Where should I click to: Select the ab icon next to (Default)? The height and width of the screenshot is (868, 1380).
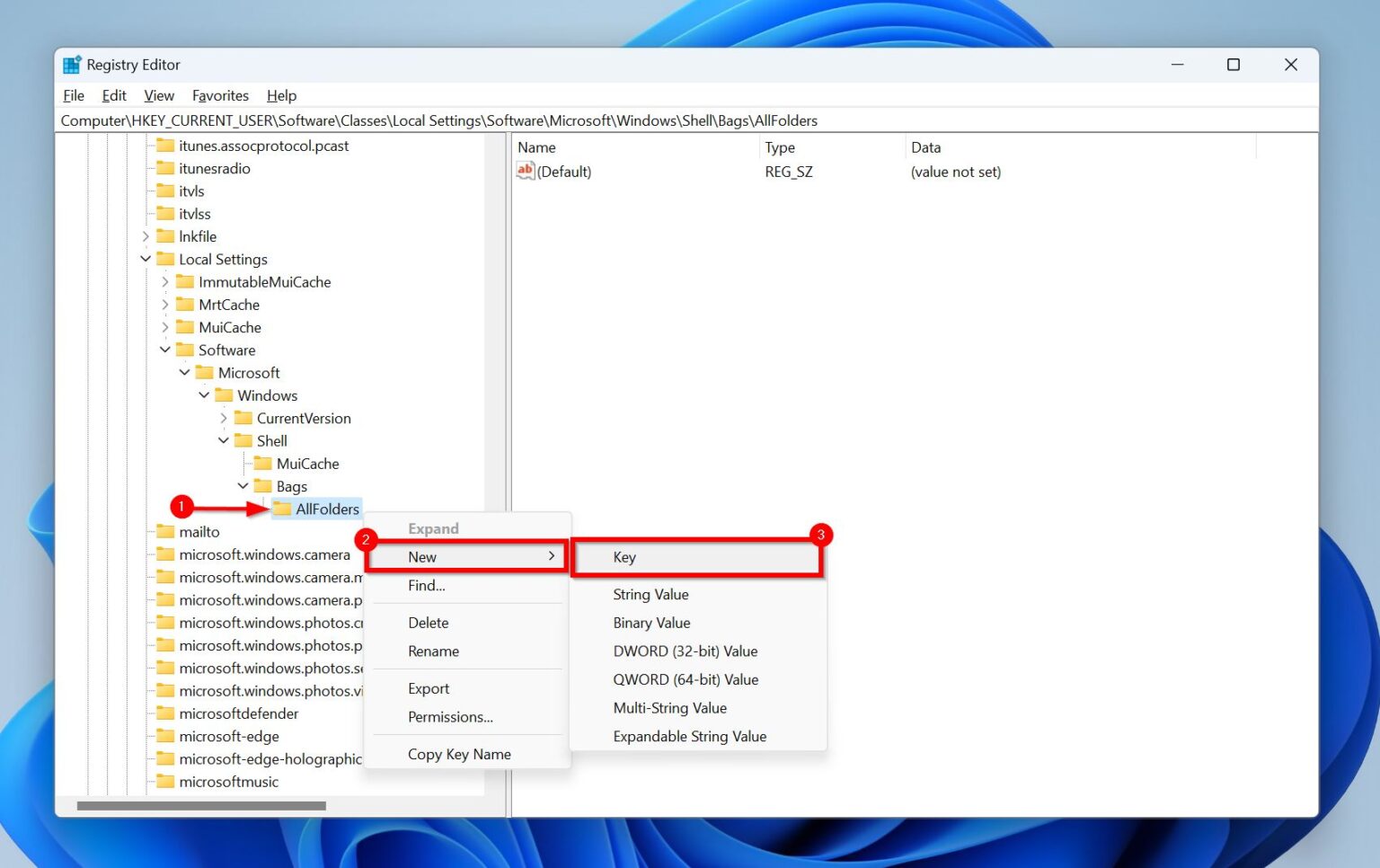(526, 171)
